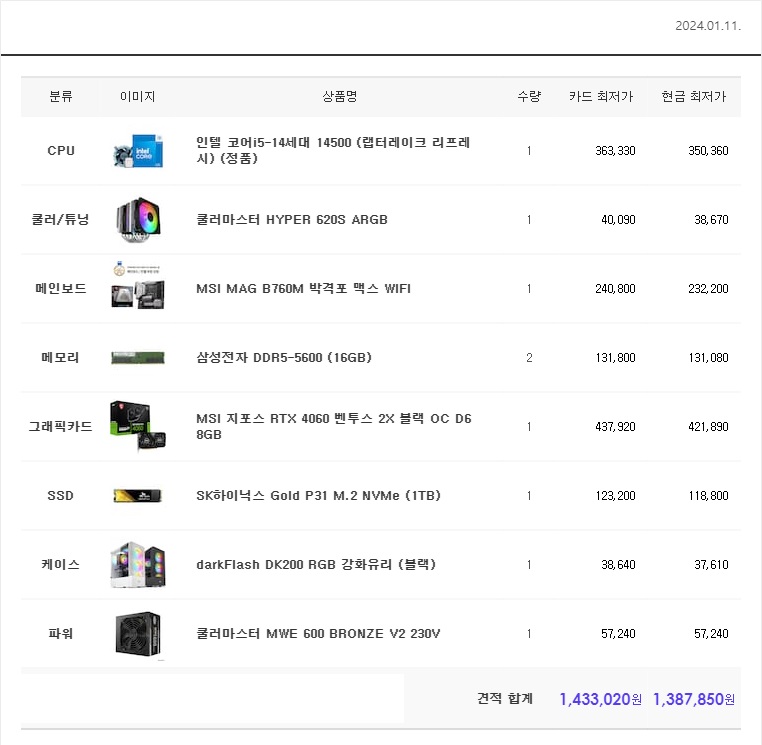
Task: Open the 삼성전자 DDR5-5600 (16GB) product link
Action: click(x=284, y=358)
